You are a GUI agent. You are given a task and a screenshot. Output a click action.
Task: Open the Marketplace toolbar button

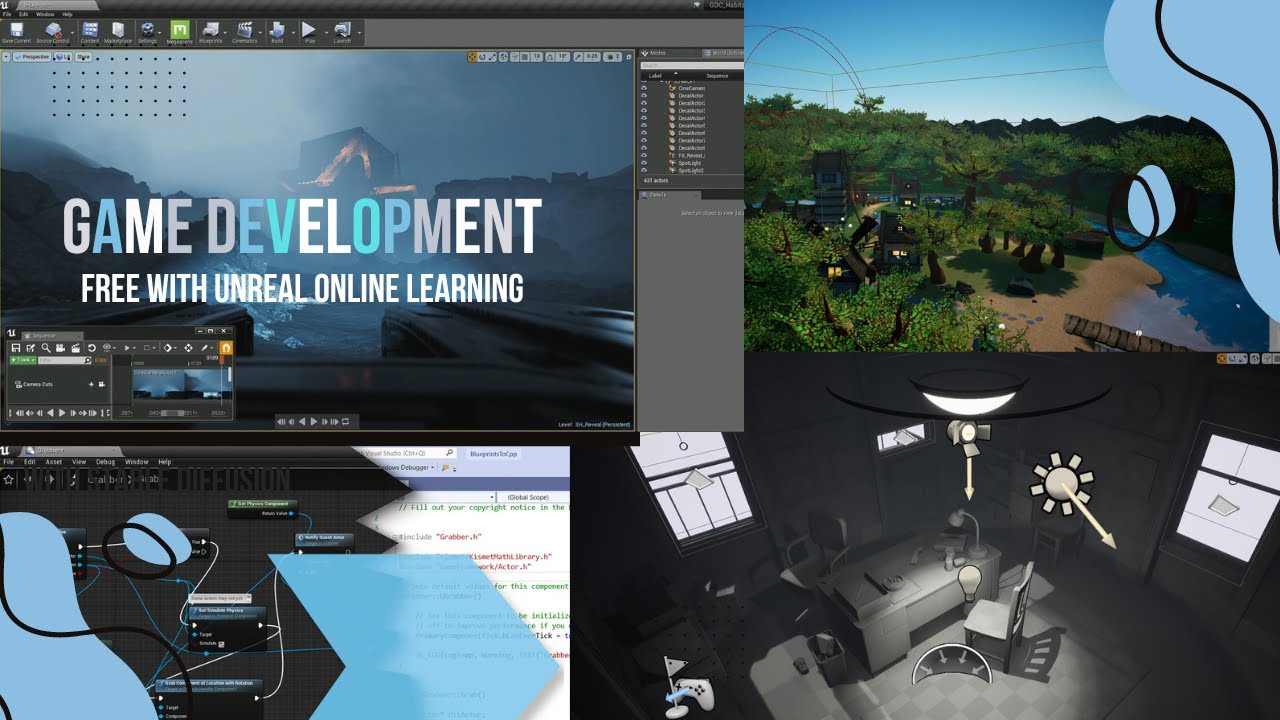[x=118, y=31]
